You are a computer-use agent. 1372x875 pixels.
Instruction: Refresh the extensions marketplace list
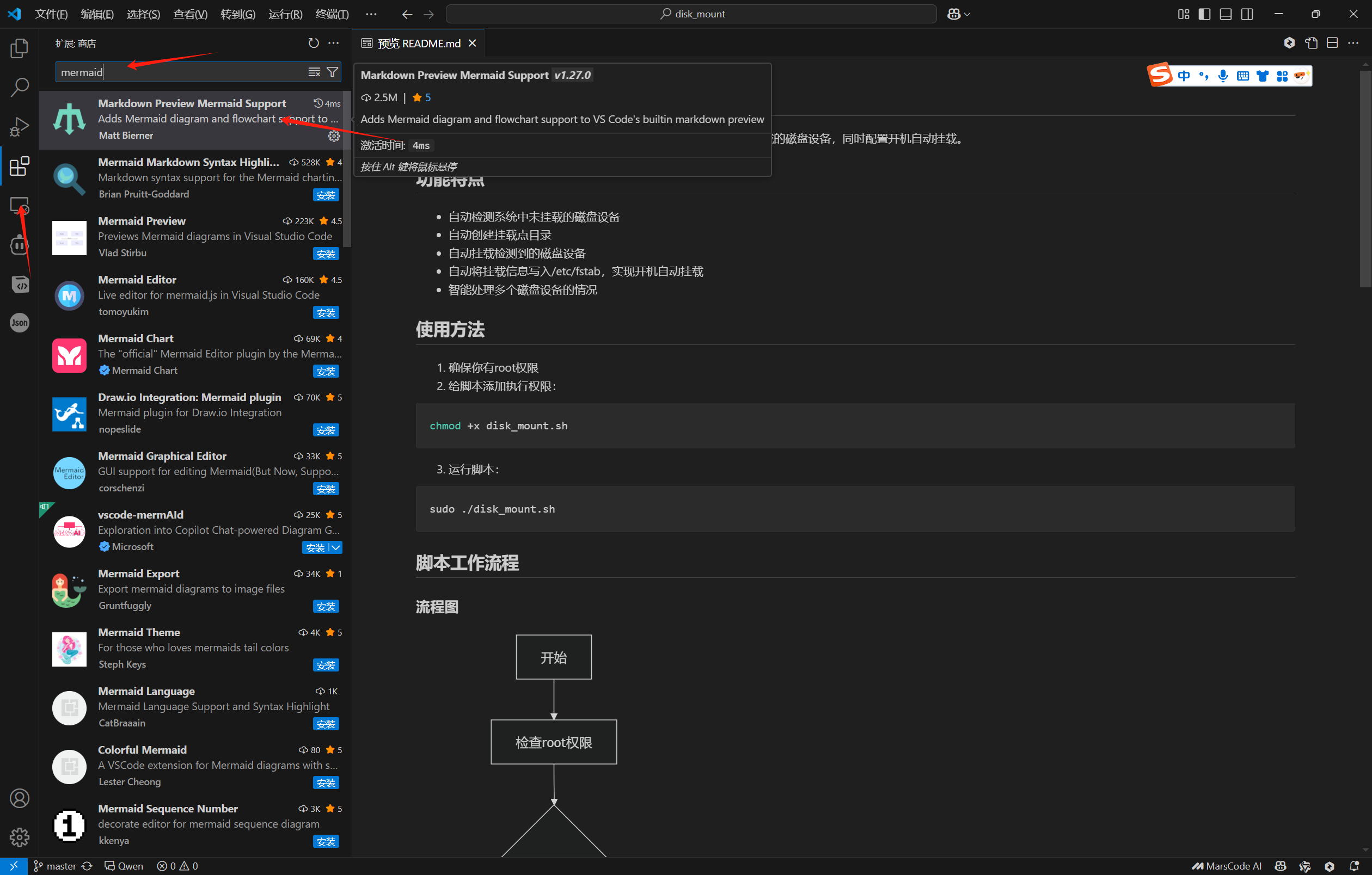click(x=314, y=44)
